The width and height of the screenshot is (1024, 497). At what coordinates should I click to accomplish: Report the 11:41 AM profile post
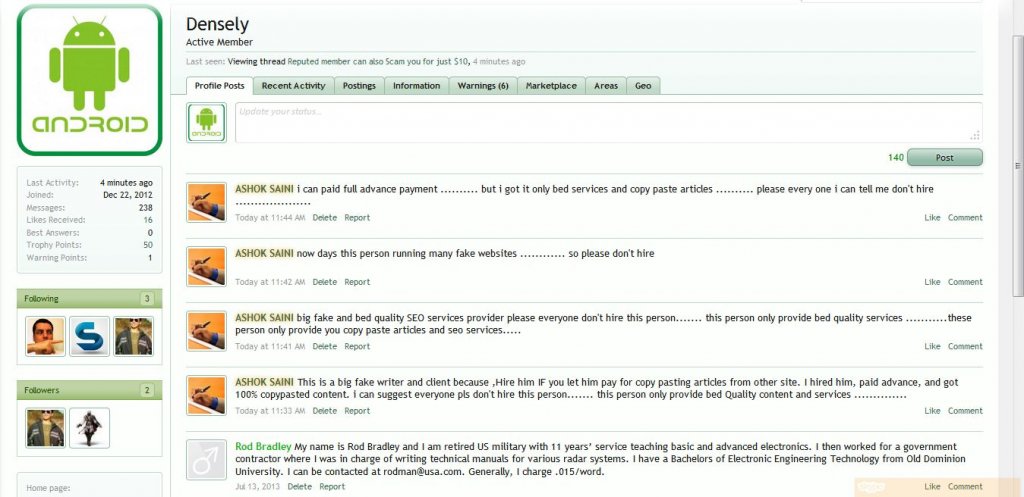(357, 346)
